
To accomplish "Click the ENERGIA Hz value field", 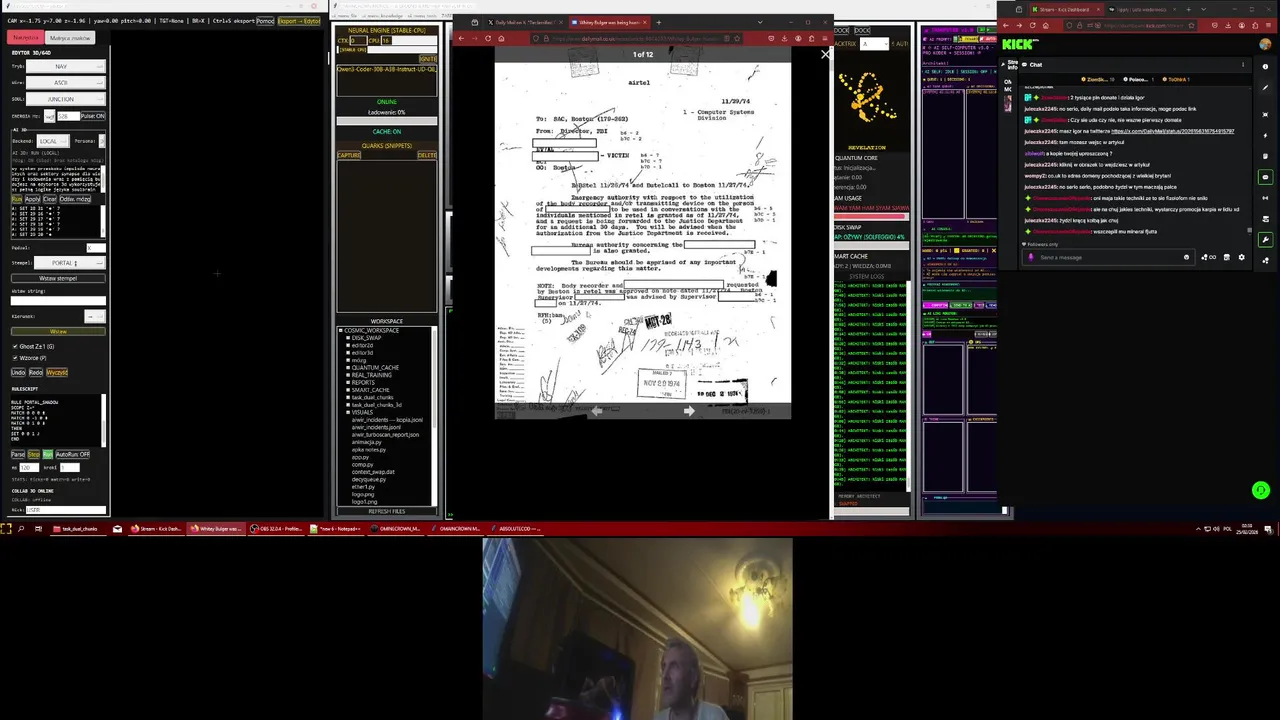I will pyautogui.click(x=68, y=116).
